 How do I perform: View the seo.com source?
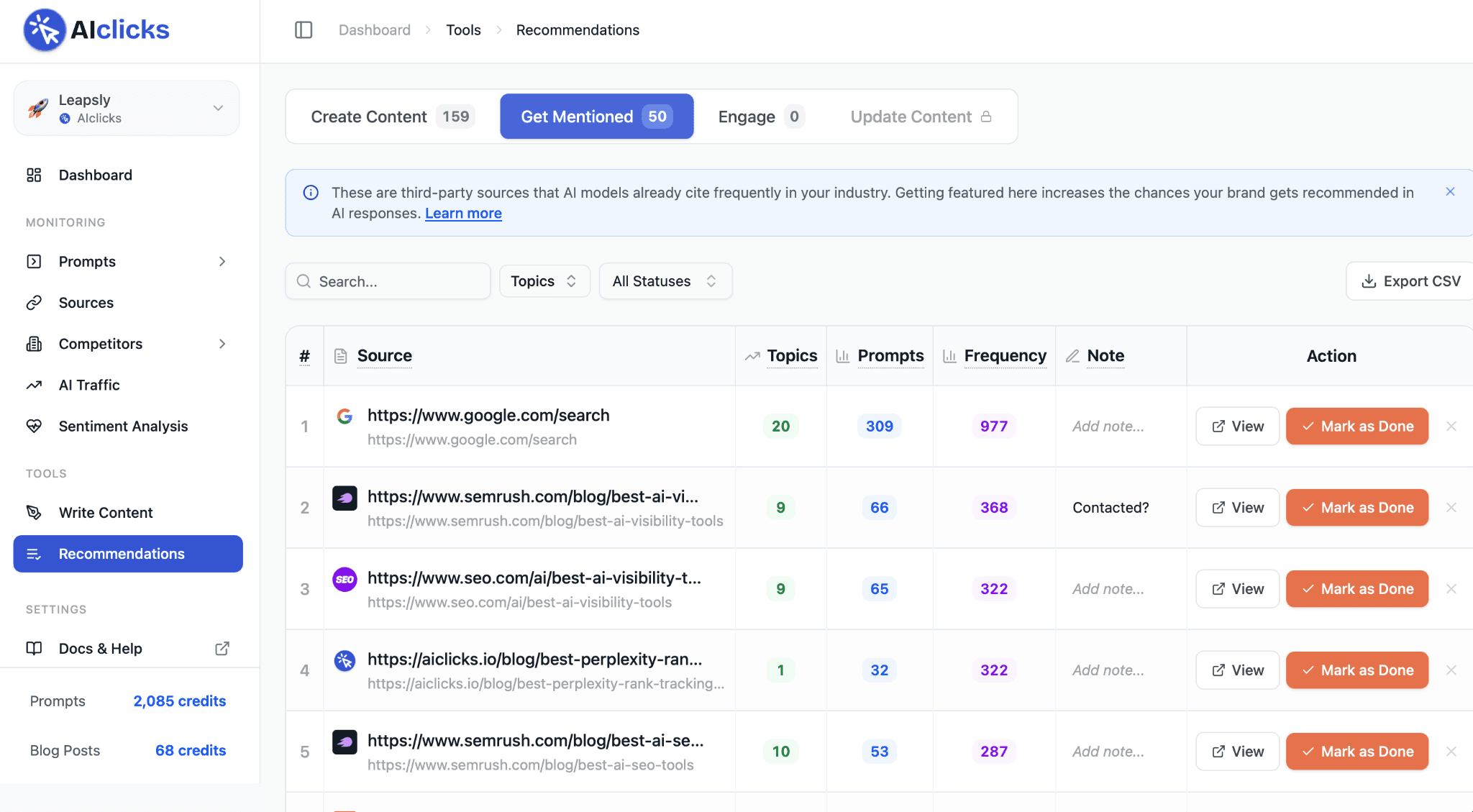pyautogui.click(x=1237, y=588)
